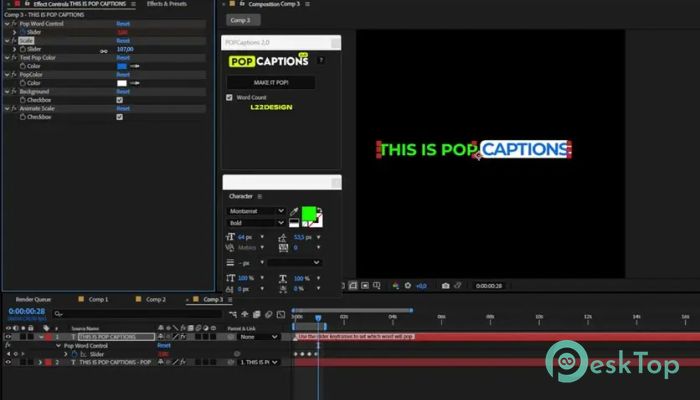The width and height of the screenshot is (700, 400).
Task: Open Composition panel menu icon
Action: 307,4
